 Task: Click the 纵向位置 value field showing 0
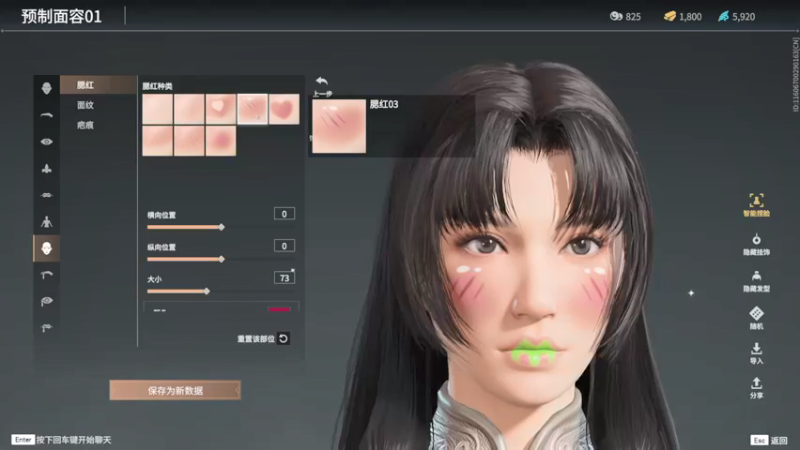(284, 246)
